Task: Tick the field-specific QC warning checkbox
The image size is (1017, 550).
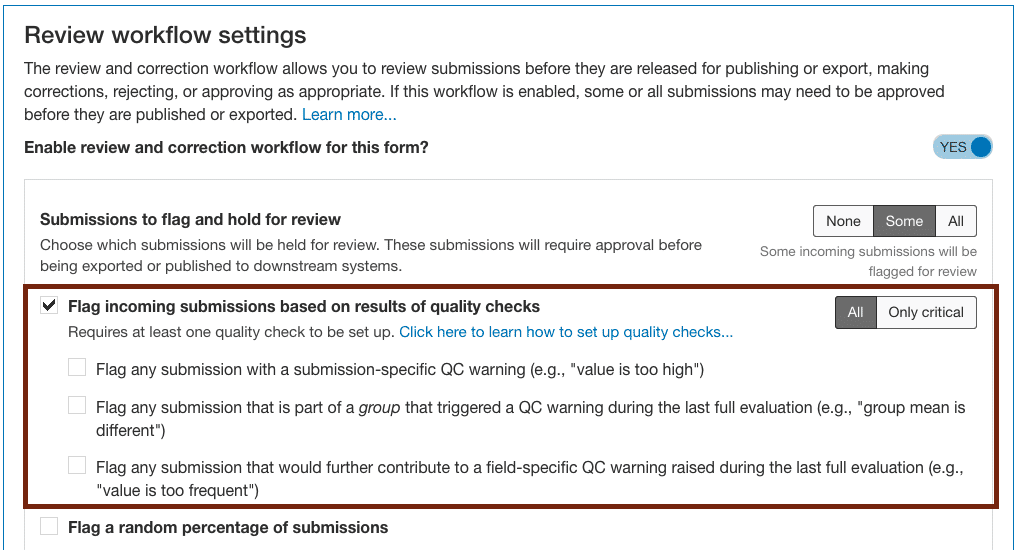Action: coord(77,465)
